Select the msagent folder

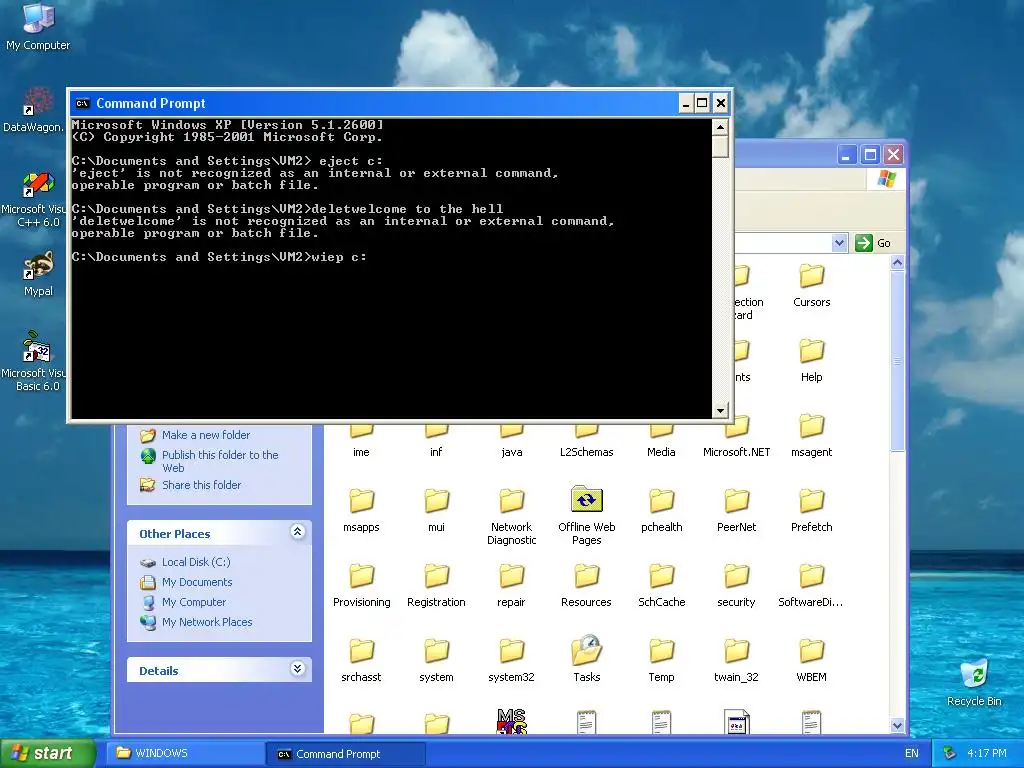[x=811, y=436]
